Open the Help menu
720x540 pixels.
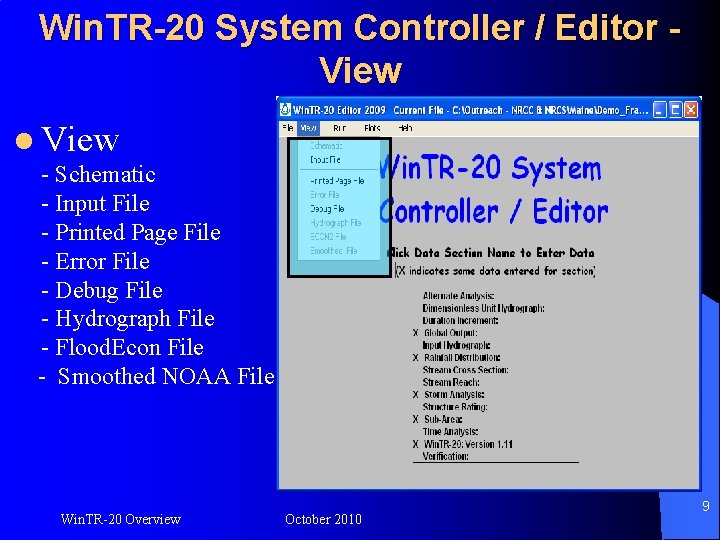(x=405, y=128)
